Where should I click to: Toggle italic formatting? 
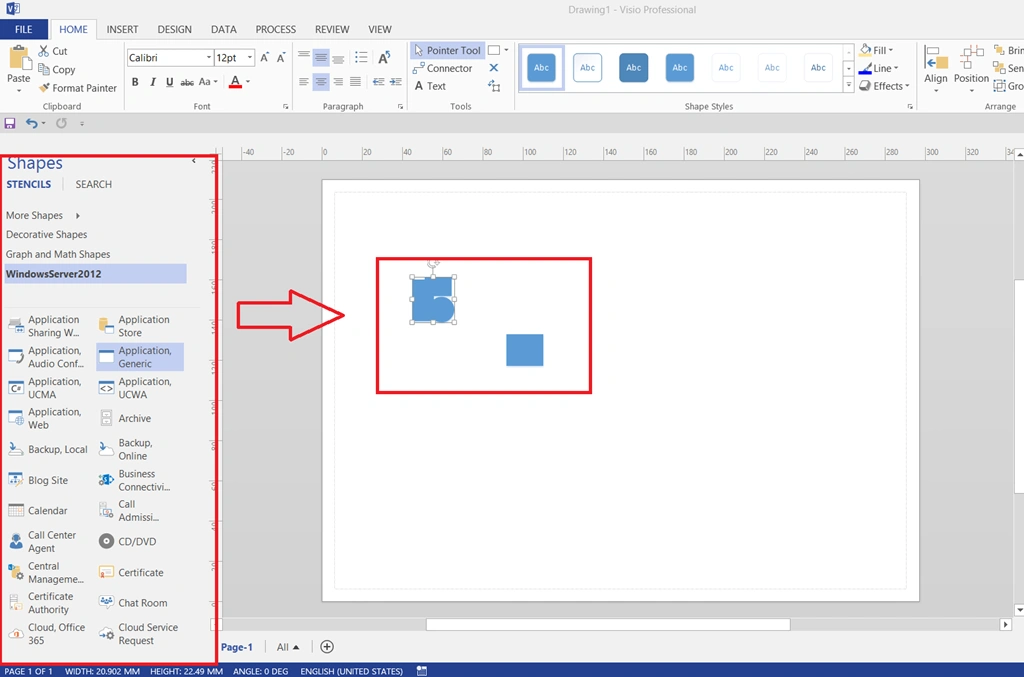click(x=152, y=82)
